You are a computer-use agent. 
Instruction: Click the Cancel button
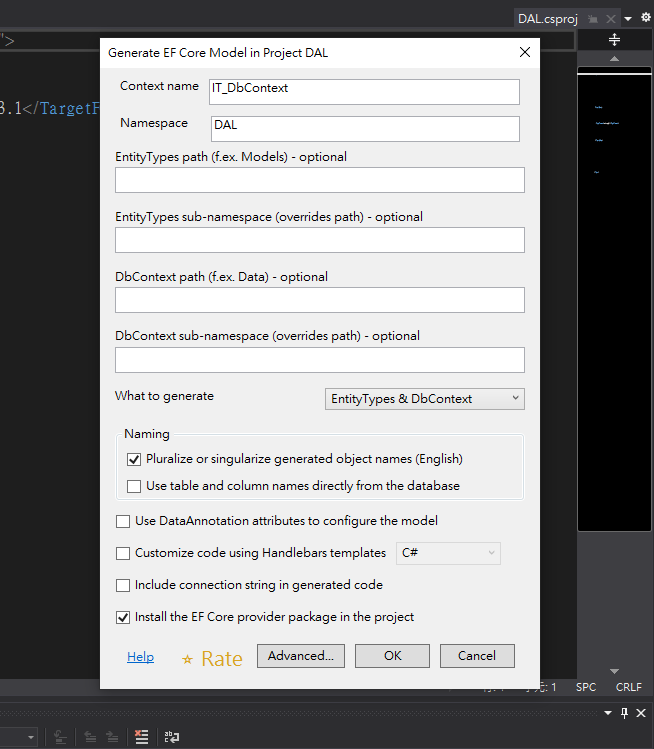click(x=477, y=656)
